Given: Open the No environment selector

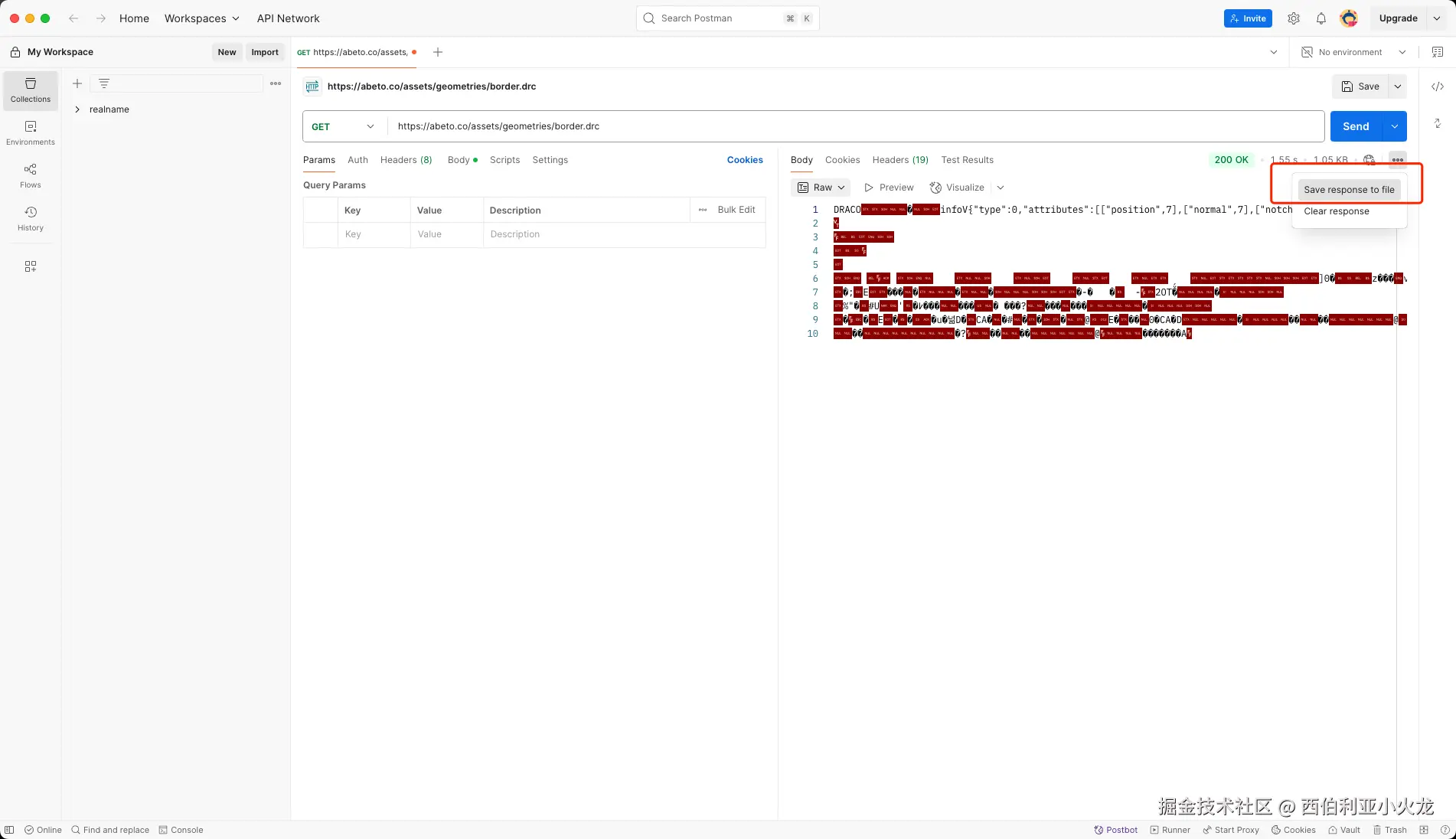Looking at the screenshot, I should (1353, 52).
